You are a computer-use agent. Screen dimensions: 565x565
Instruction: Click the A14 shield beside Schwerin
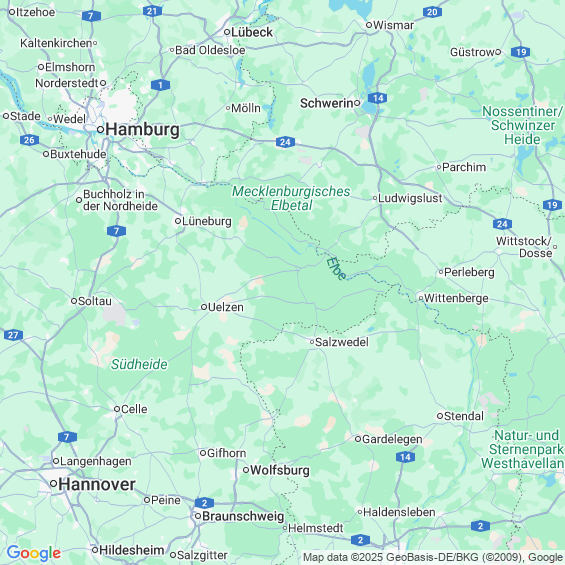[378, 98]
